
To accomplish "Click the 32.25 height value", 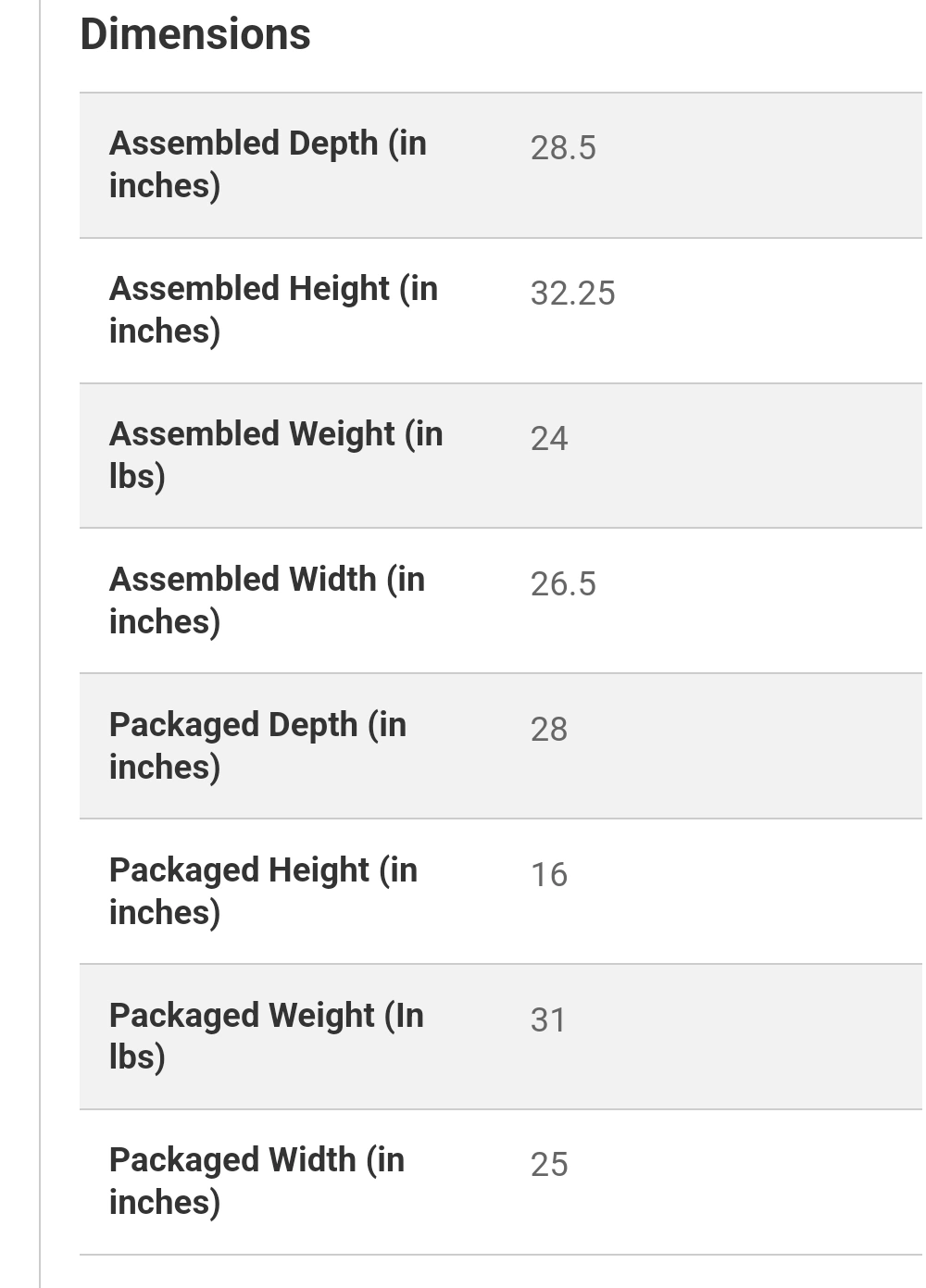I will [x=572, y=294].
